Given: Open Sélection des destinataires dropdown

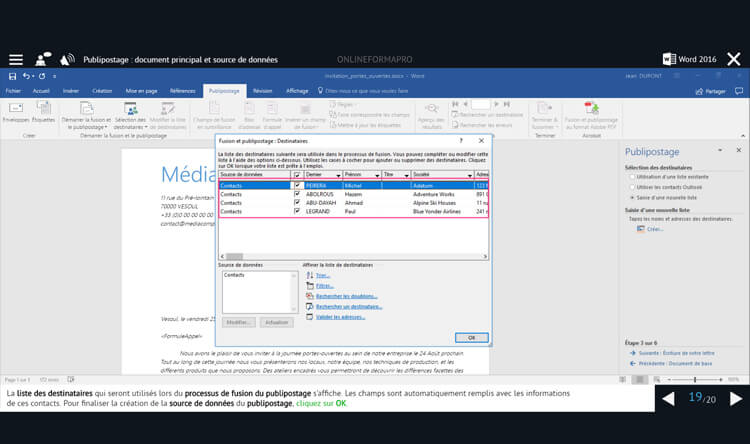Looking at the screenshot, I should click(x=130, y=116).
